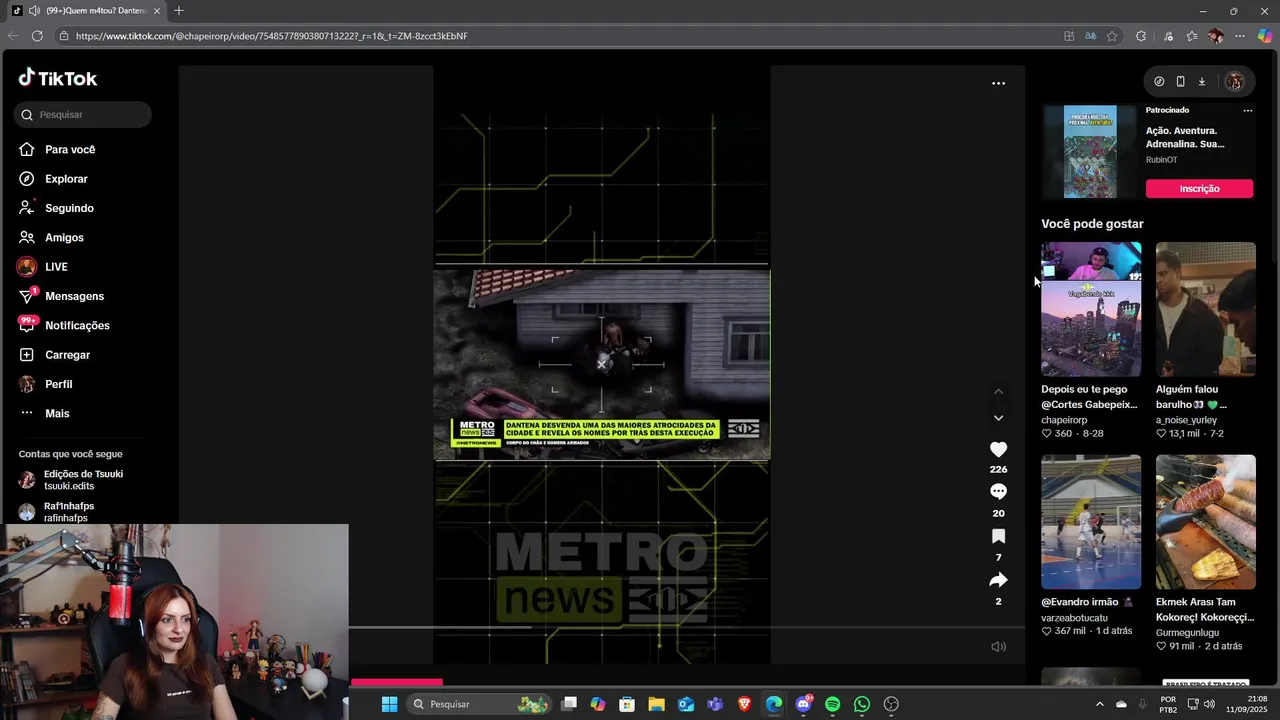Open 'Ekmek Arası Tam Kokoreç' thumbnail
This screenshot has width=1280, height=720.
click(x=1206, y=522)
